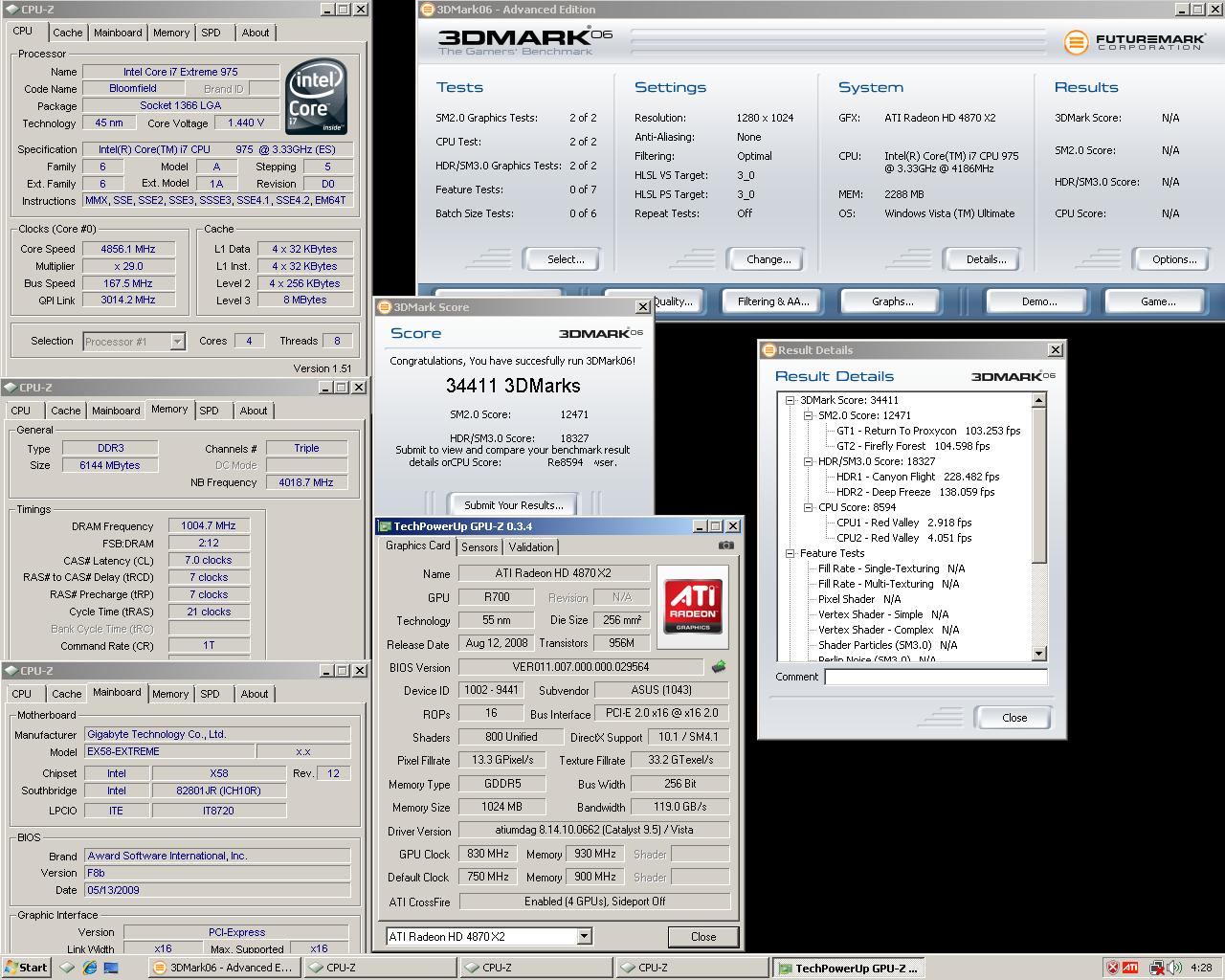Select Vertex Shader - Complex row
The height and width of the screenshot is (980, 1225).
tap(888, 630)
